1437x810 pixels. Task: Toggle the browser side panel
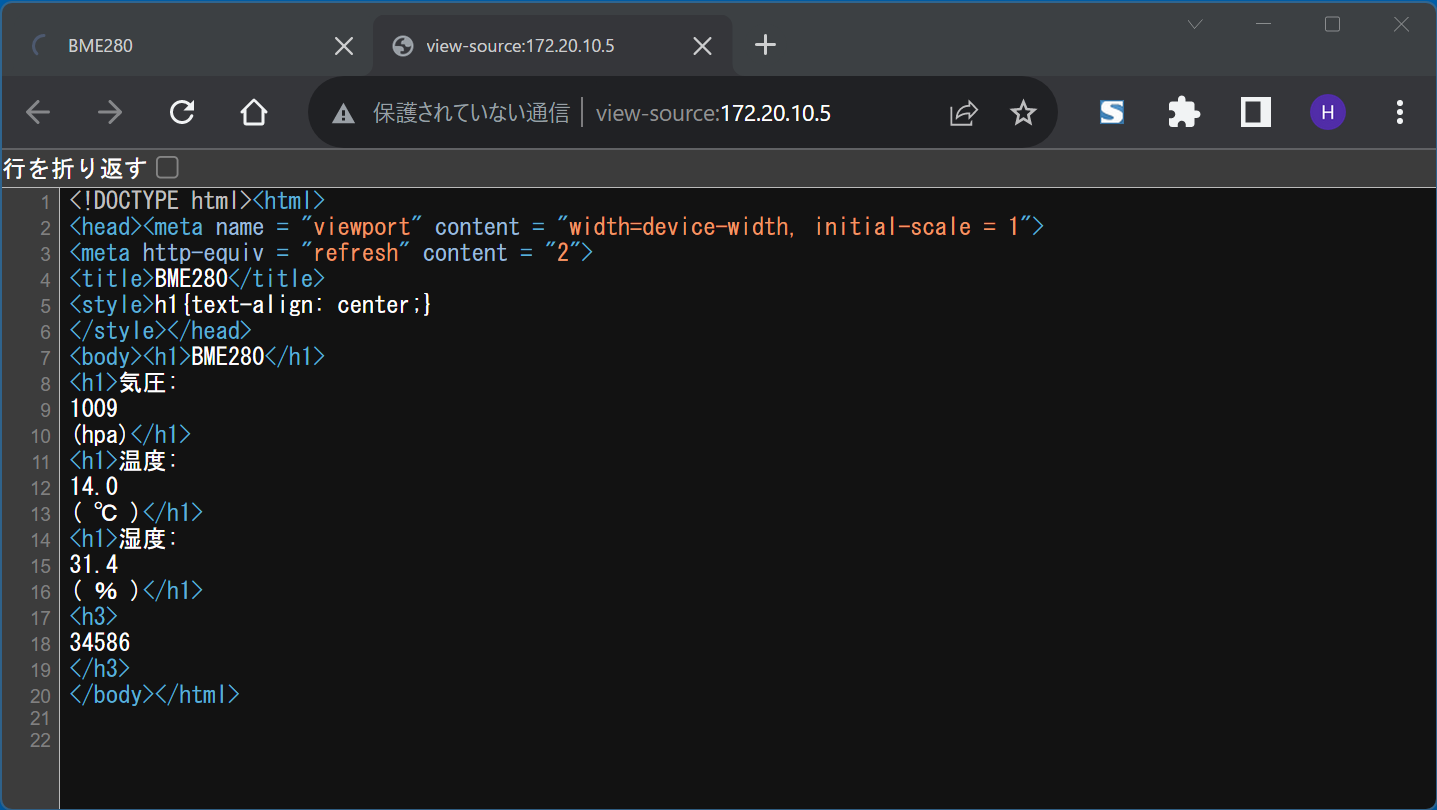click(x=1255, y=112)
